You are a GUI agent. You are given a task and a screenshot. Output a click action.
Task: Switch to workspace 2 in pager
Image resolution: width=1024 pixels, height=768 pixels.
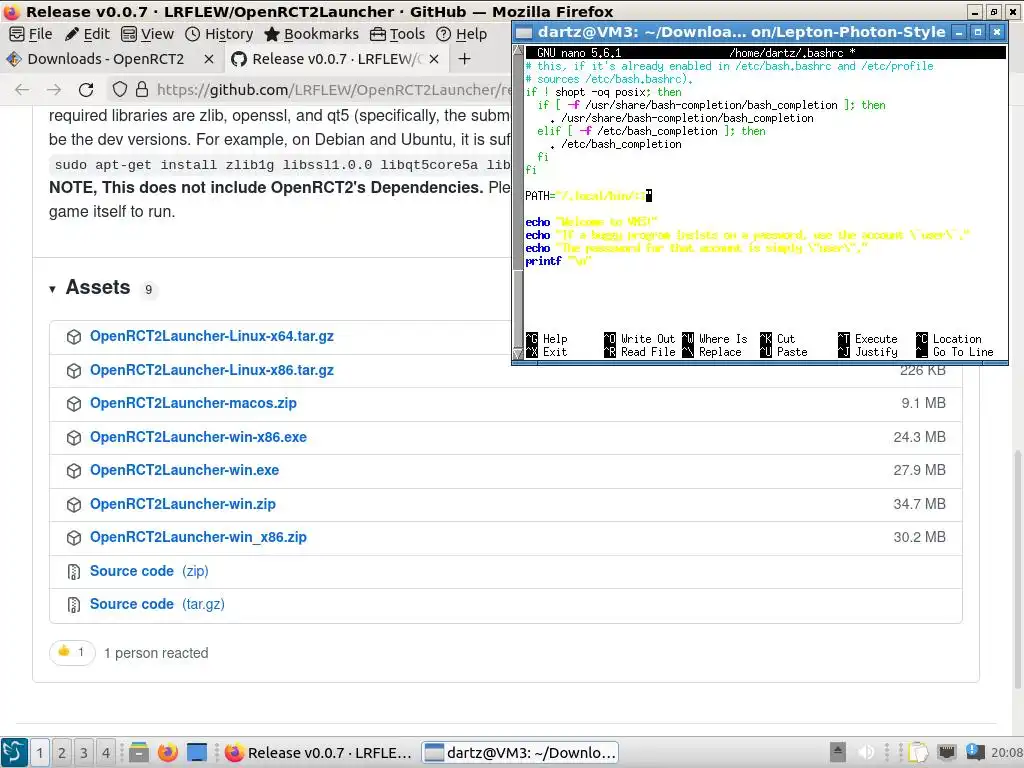62,753
